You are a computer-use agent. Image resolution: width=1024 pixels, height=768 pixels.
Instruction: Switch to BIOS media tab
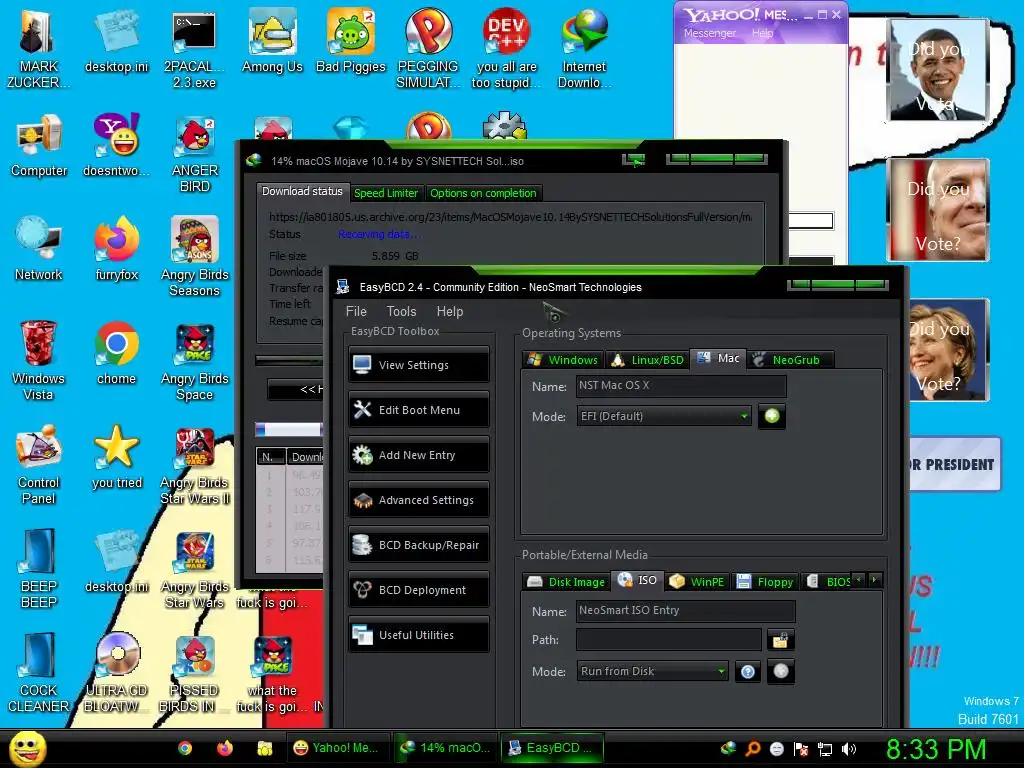point(827,582)
